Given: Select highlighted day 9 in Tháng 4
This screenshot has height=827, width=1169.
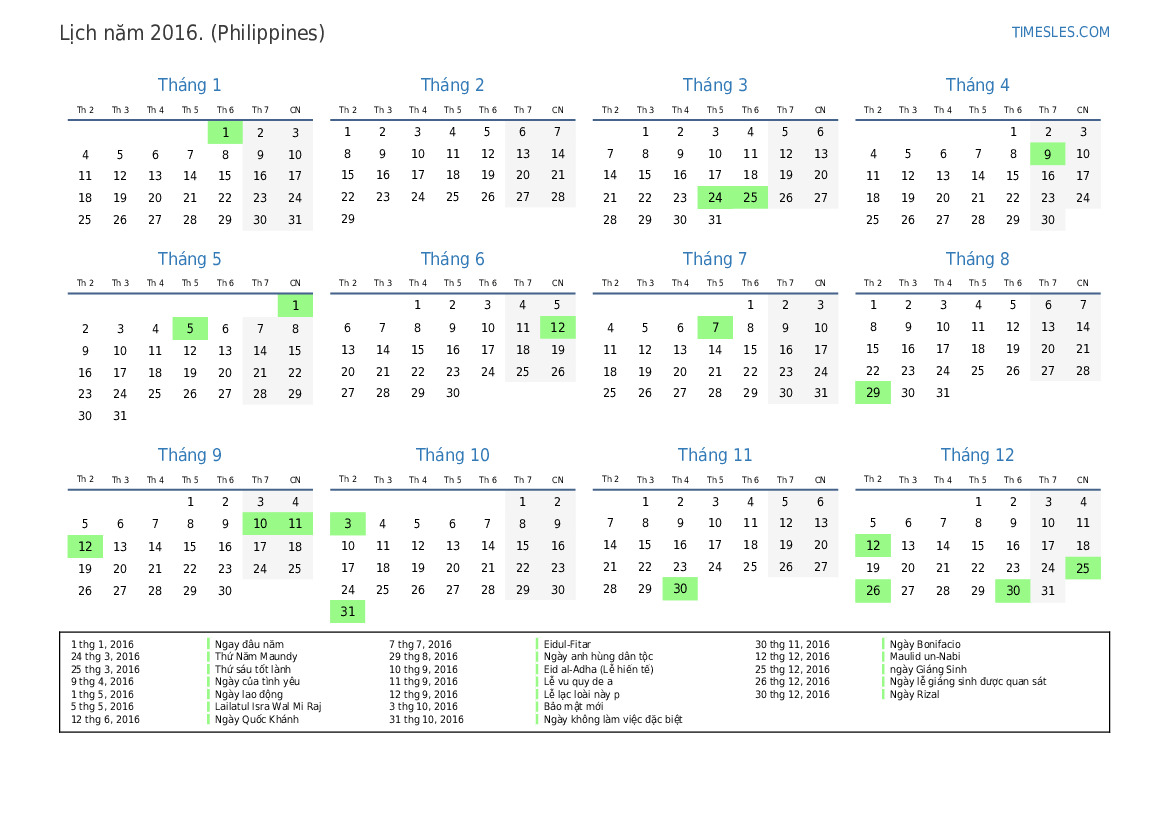Looking at the screenshot, I should click(1047, 154).
